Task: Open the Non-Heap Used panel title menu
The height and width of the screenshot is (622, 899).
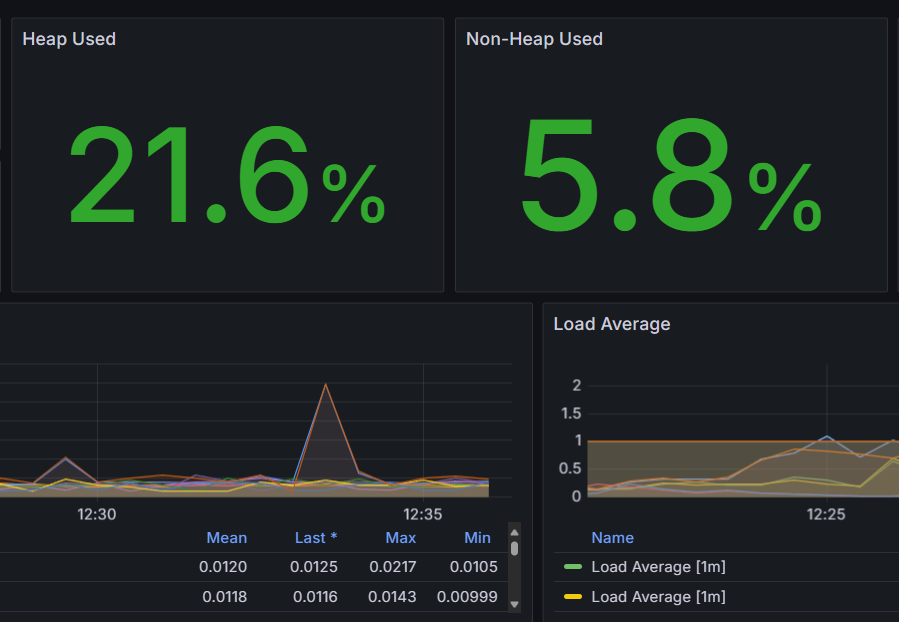Action: (x=534, y=39)
